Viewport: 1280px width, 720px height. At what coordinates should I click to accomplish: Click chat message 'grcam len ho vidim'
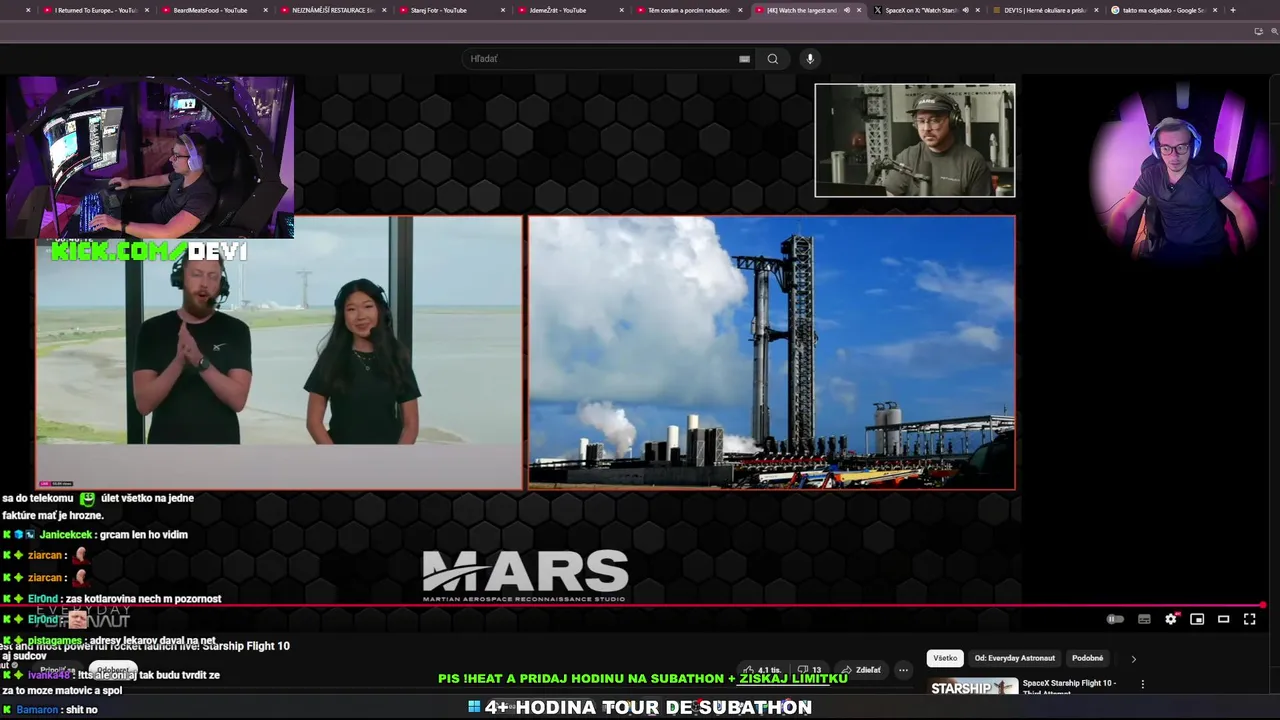143,535
